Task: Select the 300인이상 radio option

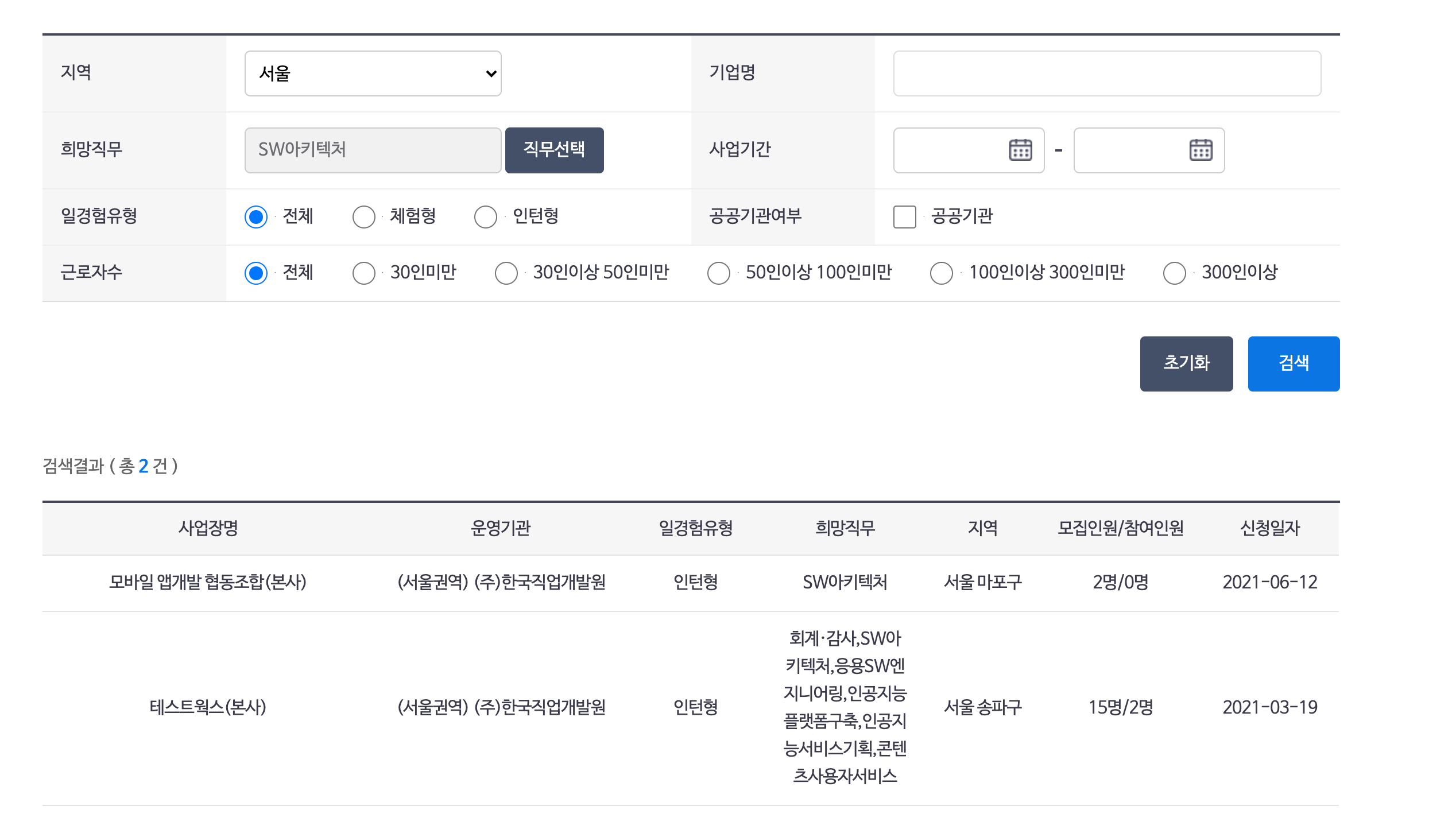Action: click(1174, 273)
